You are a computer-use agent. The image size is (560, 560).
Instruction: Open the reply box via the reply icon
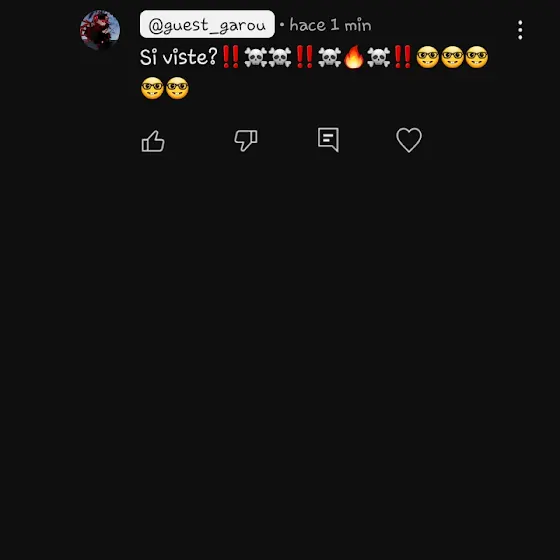click(x=328, y=140)
